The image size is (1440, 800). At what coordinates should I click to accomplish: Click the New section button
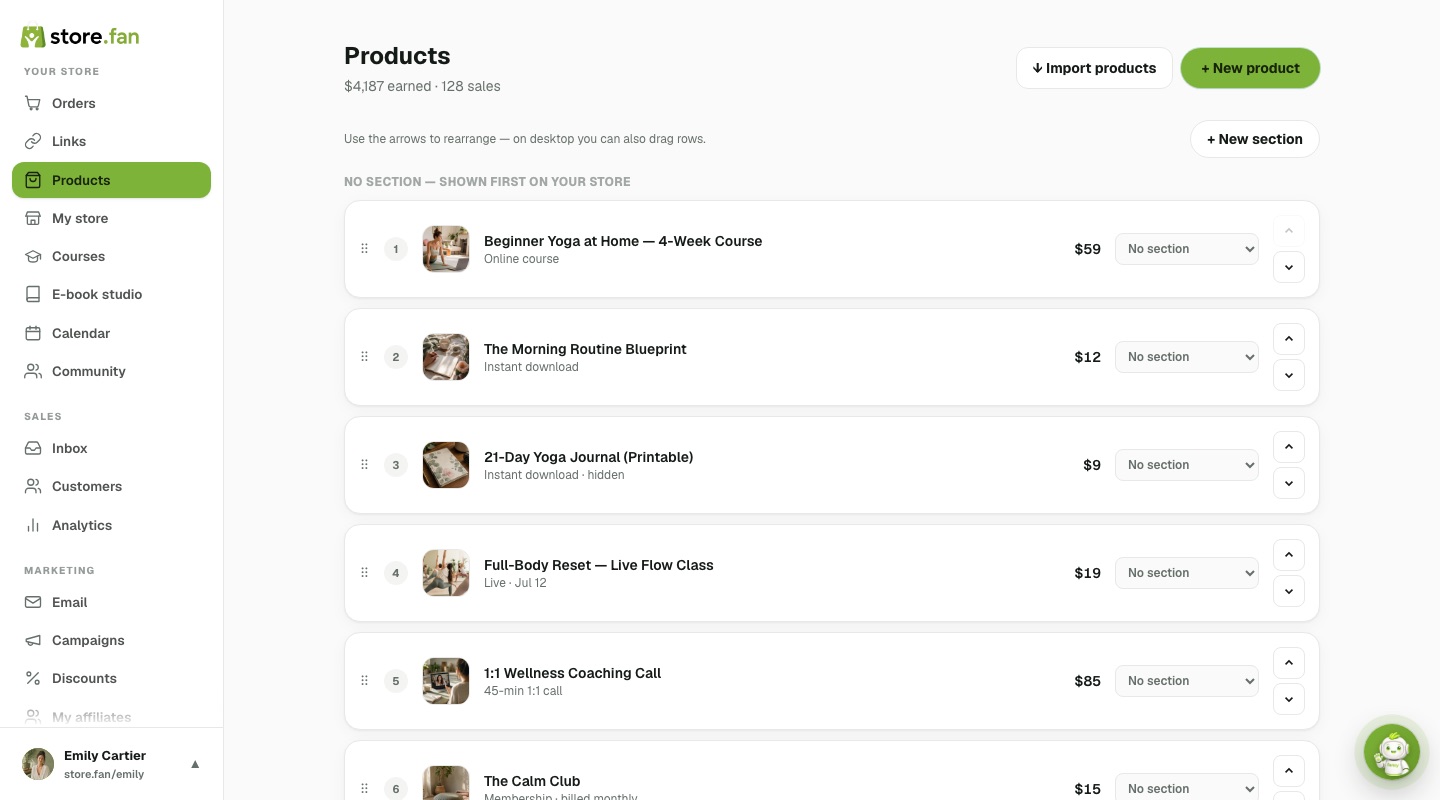tap(1255, 139)
